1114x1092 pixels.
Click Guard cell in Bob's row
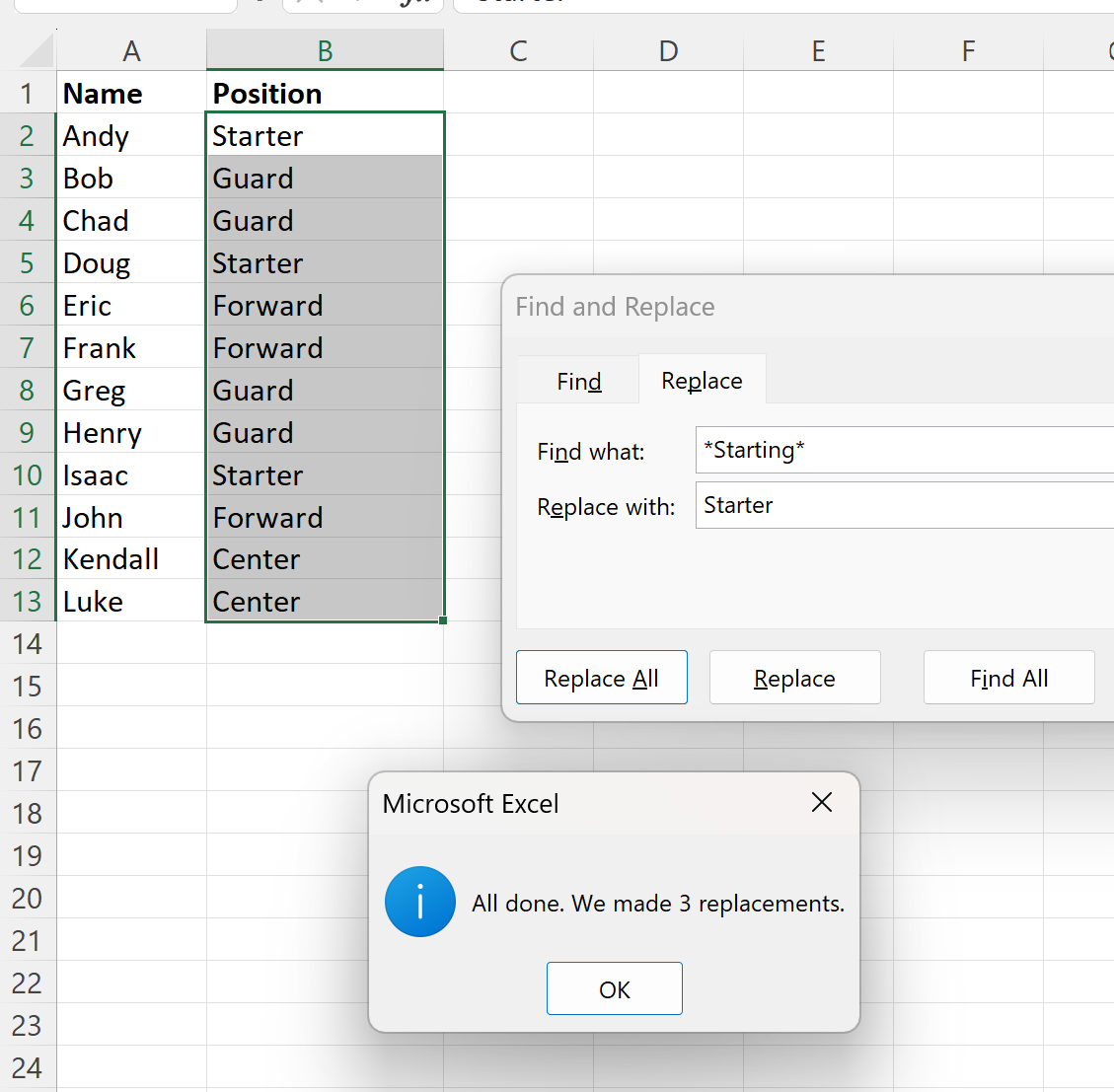325,178
